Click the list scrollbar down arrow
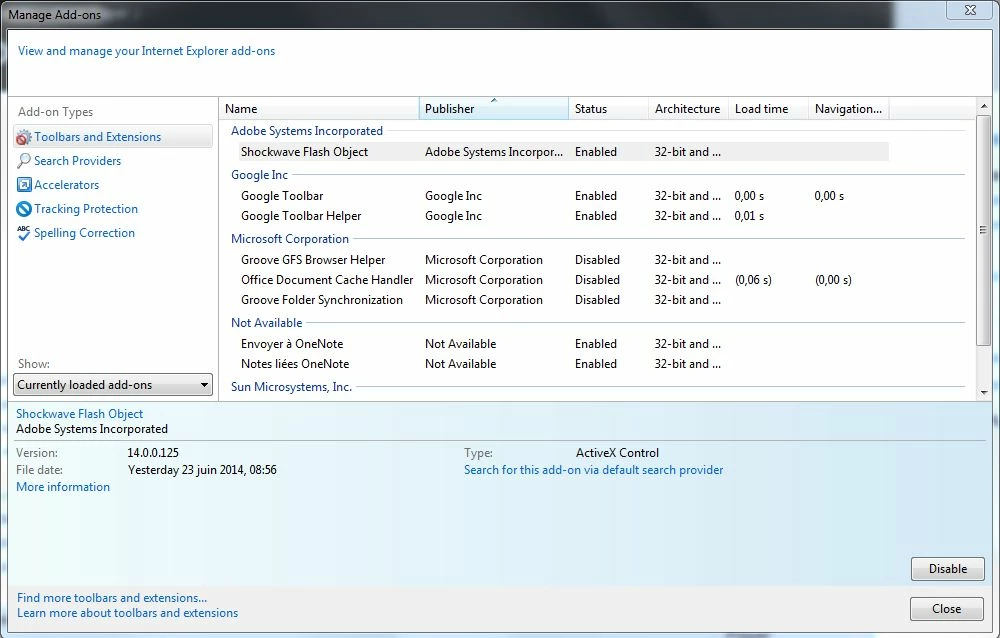The width and height of the screenshot is (1000, 638). [x=983, y=392]
